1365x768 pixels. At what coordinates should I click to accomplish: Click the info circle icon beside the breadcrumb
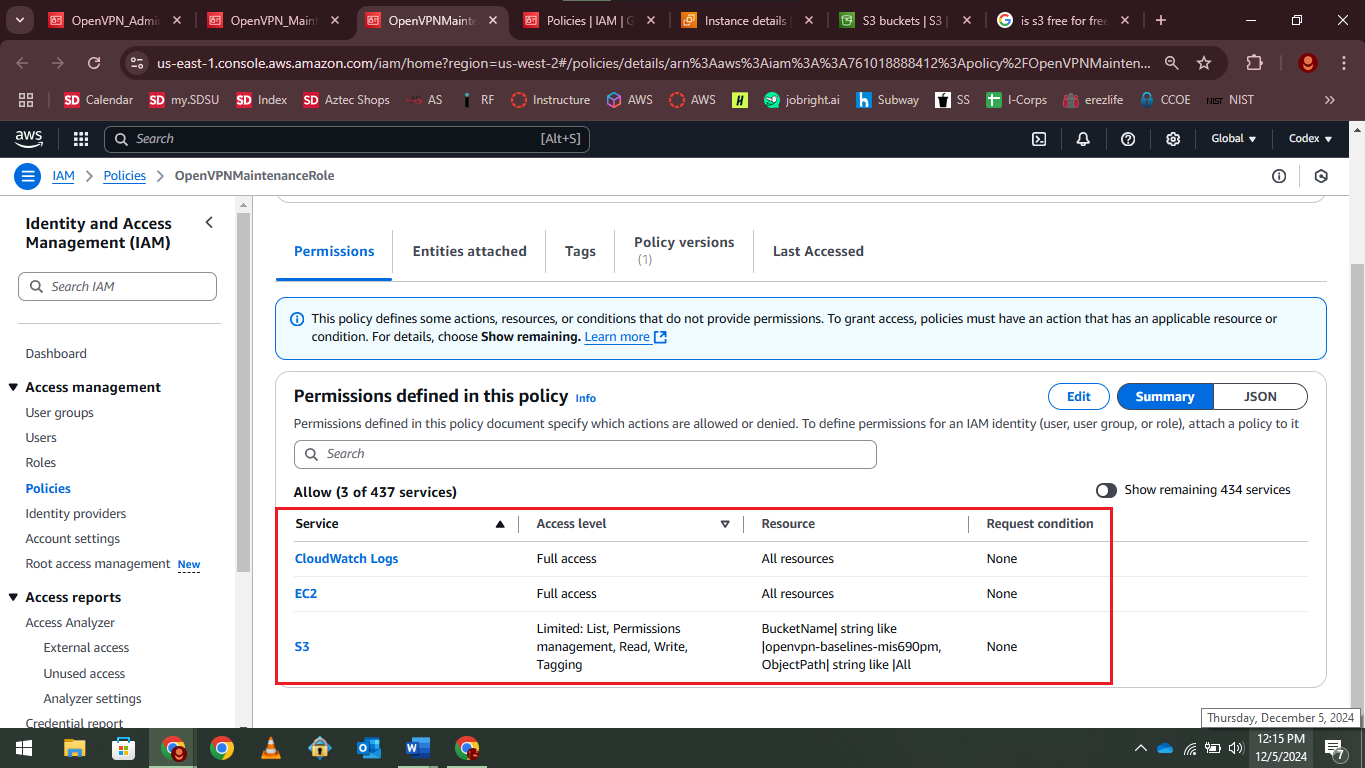click(x=1279, y=176)
